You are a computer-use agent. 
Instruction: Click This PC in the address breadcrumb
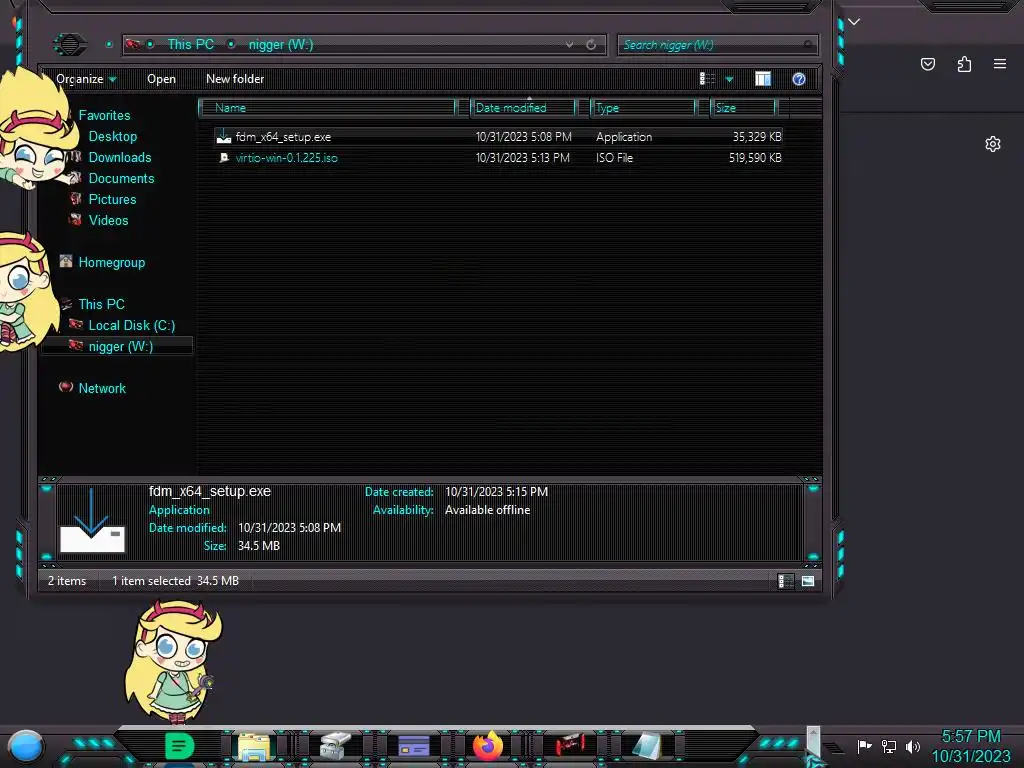[x=191, y=44]
